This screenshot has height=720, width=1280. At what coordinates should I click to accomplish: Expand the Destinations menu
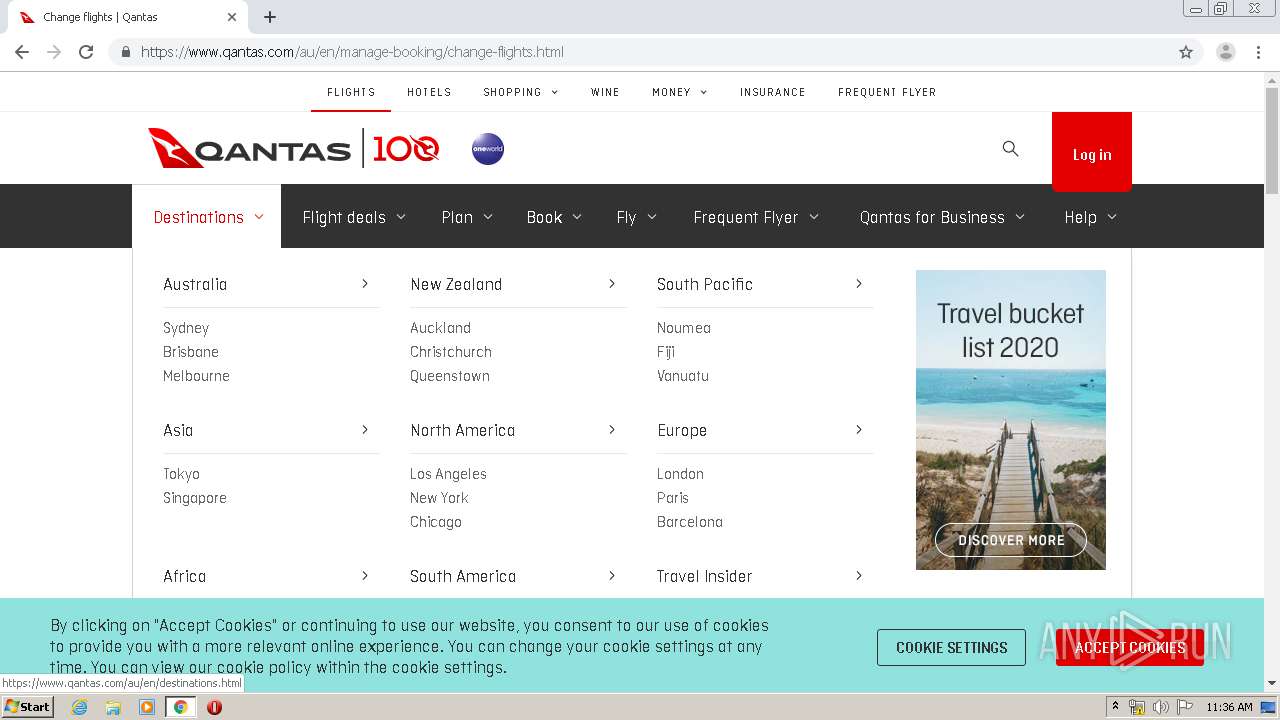click(208, 217)
